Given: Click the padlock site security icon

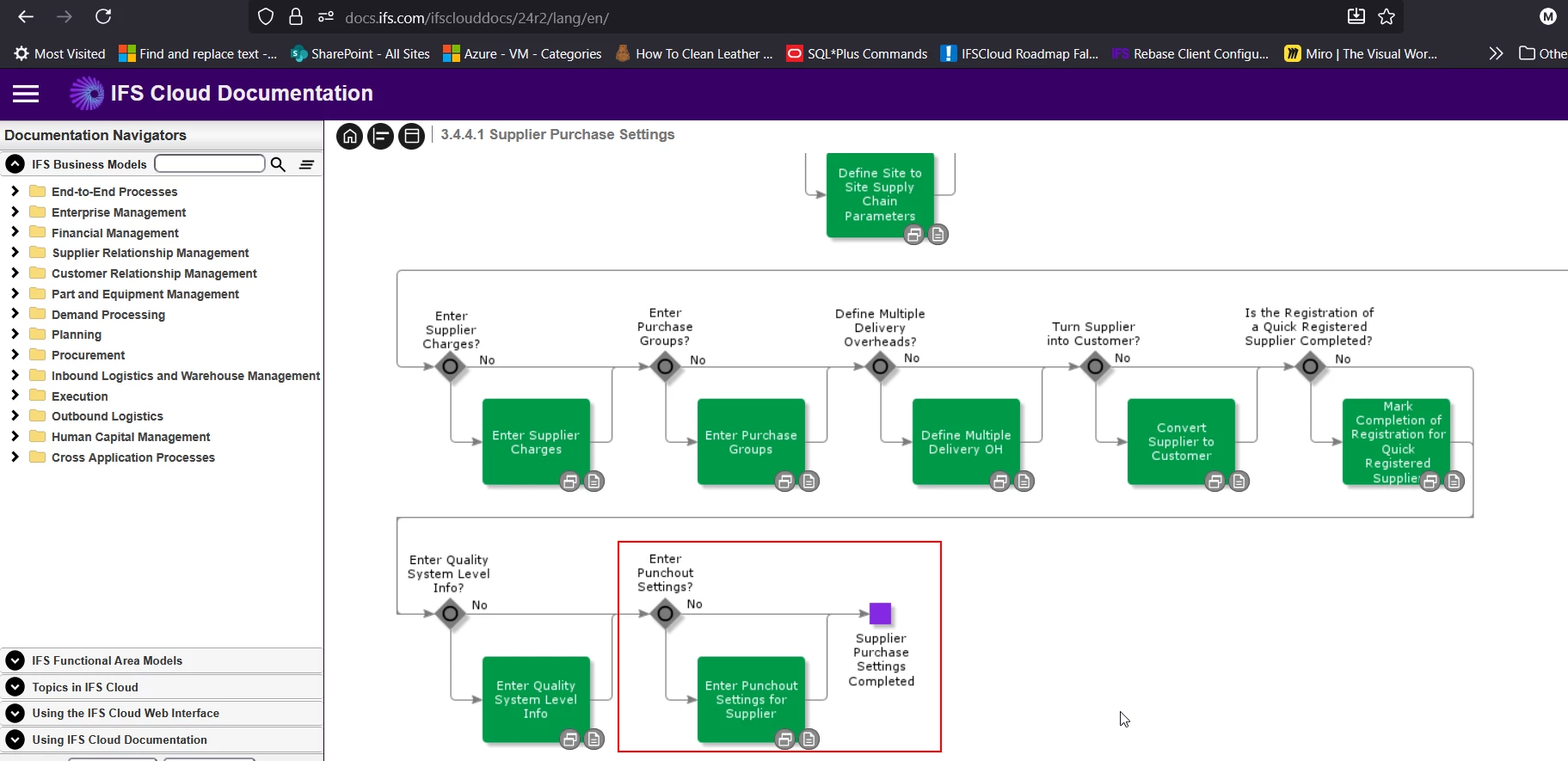Looking at the screenshot, I should 296,17.
